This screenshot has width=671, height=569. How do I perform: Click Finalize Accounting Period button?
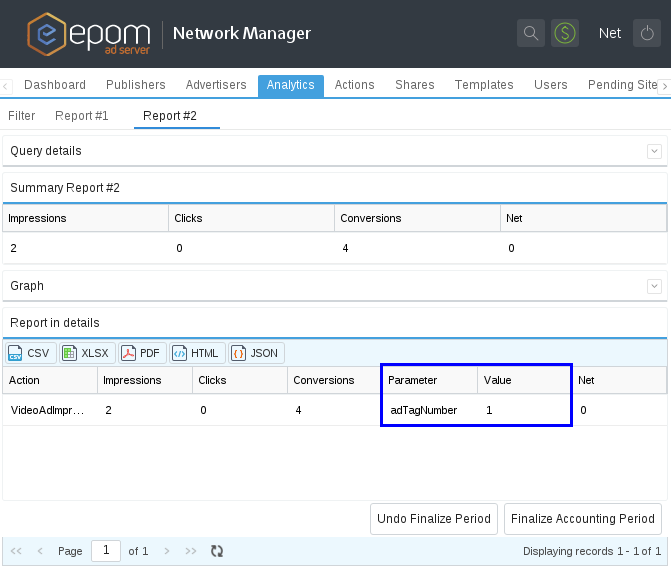582,519
